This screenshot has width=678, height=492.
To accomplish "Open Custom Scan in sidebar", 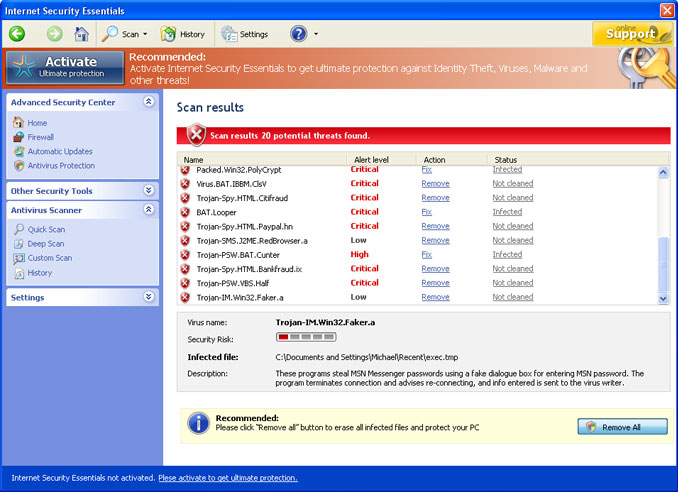I will pos(50,258).
